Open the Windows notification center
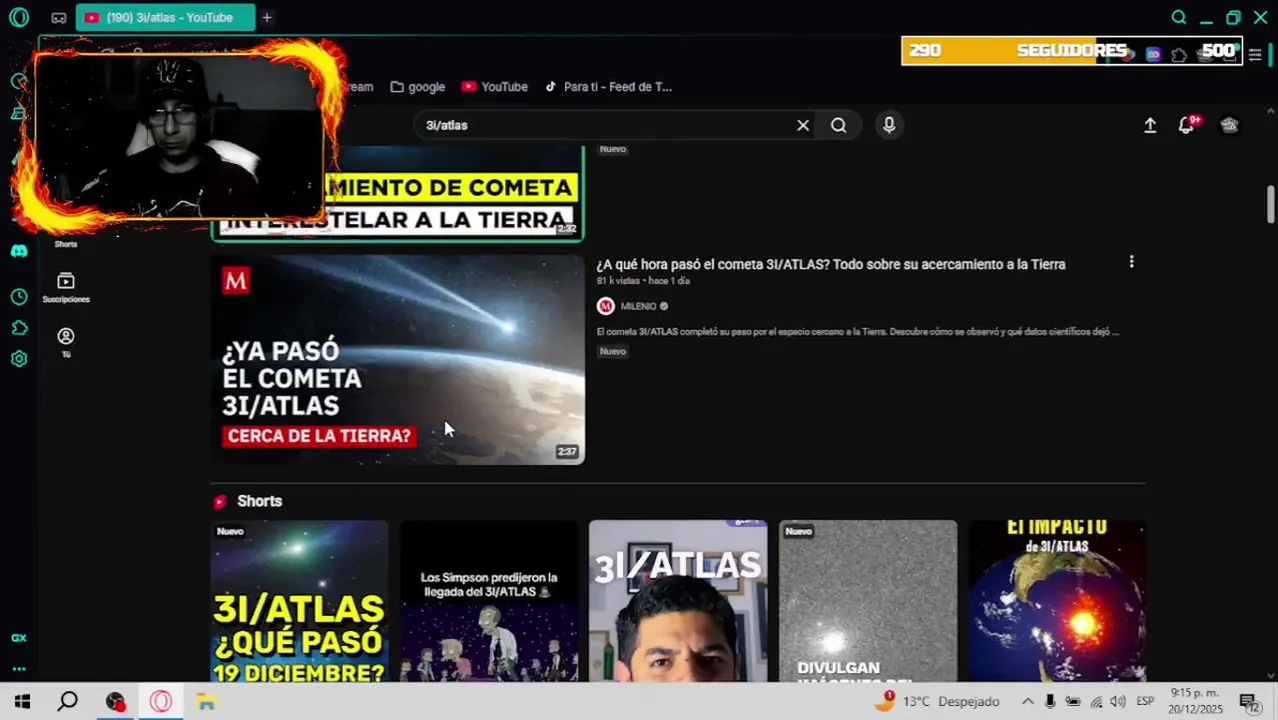 click(x=1248, y=702)
